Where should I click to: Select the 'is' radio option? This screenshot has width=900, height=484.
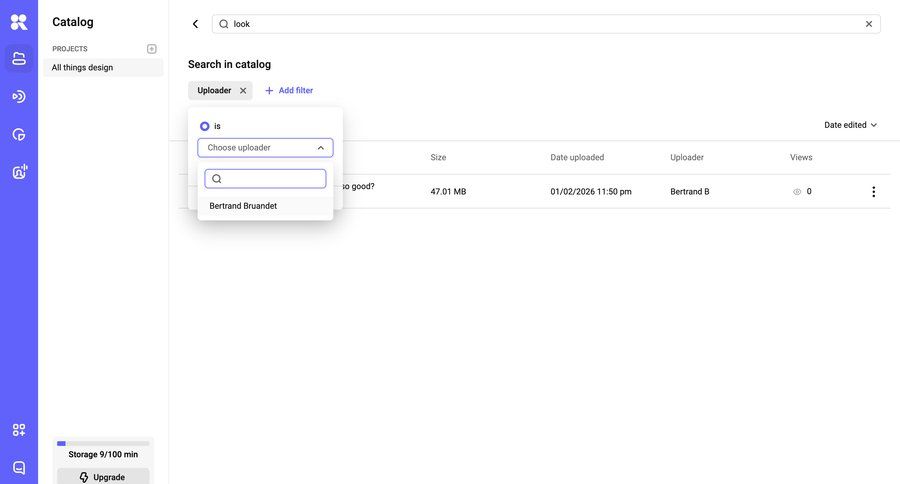click(204, 126)
